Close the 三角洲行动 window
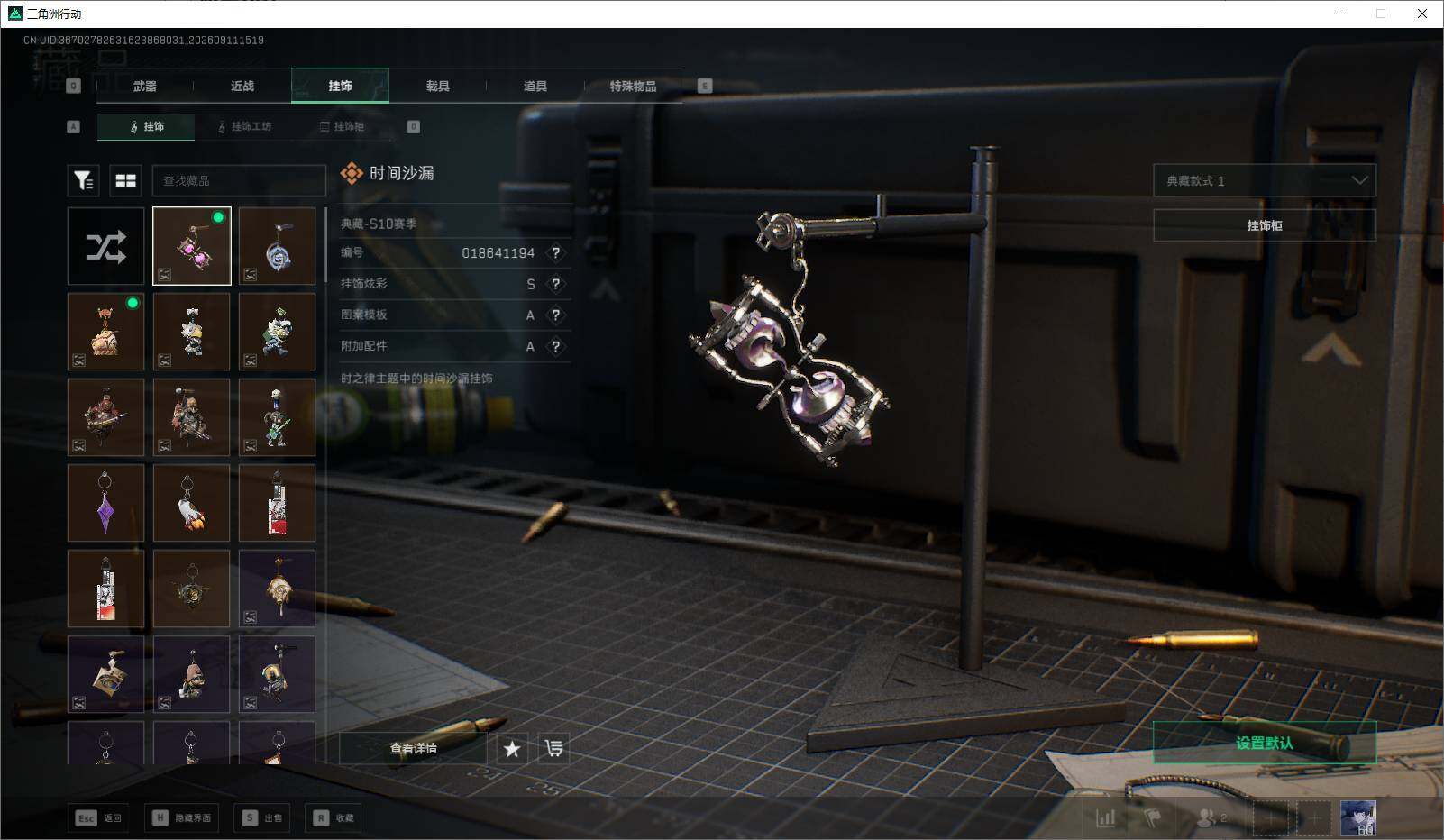 click(1422, 14)
